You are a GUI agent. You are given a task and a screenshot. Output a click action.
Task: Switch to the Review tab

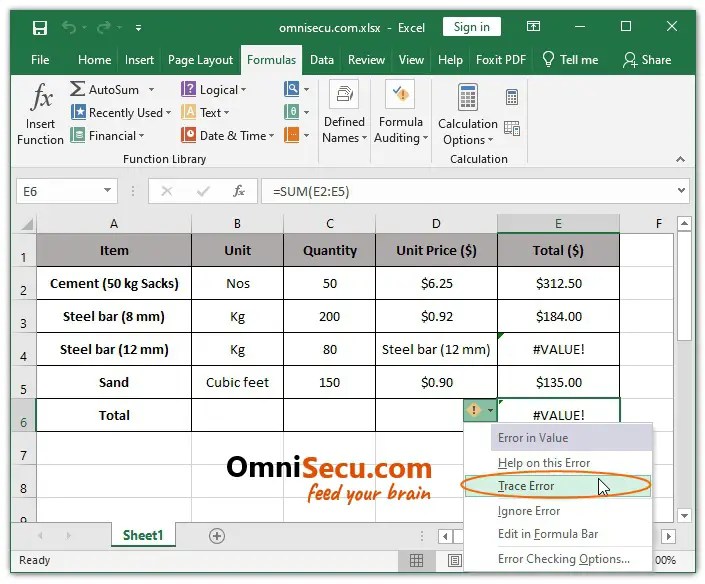(x=366, y=60)
